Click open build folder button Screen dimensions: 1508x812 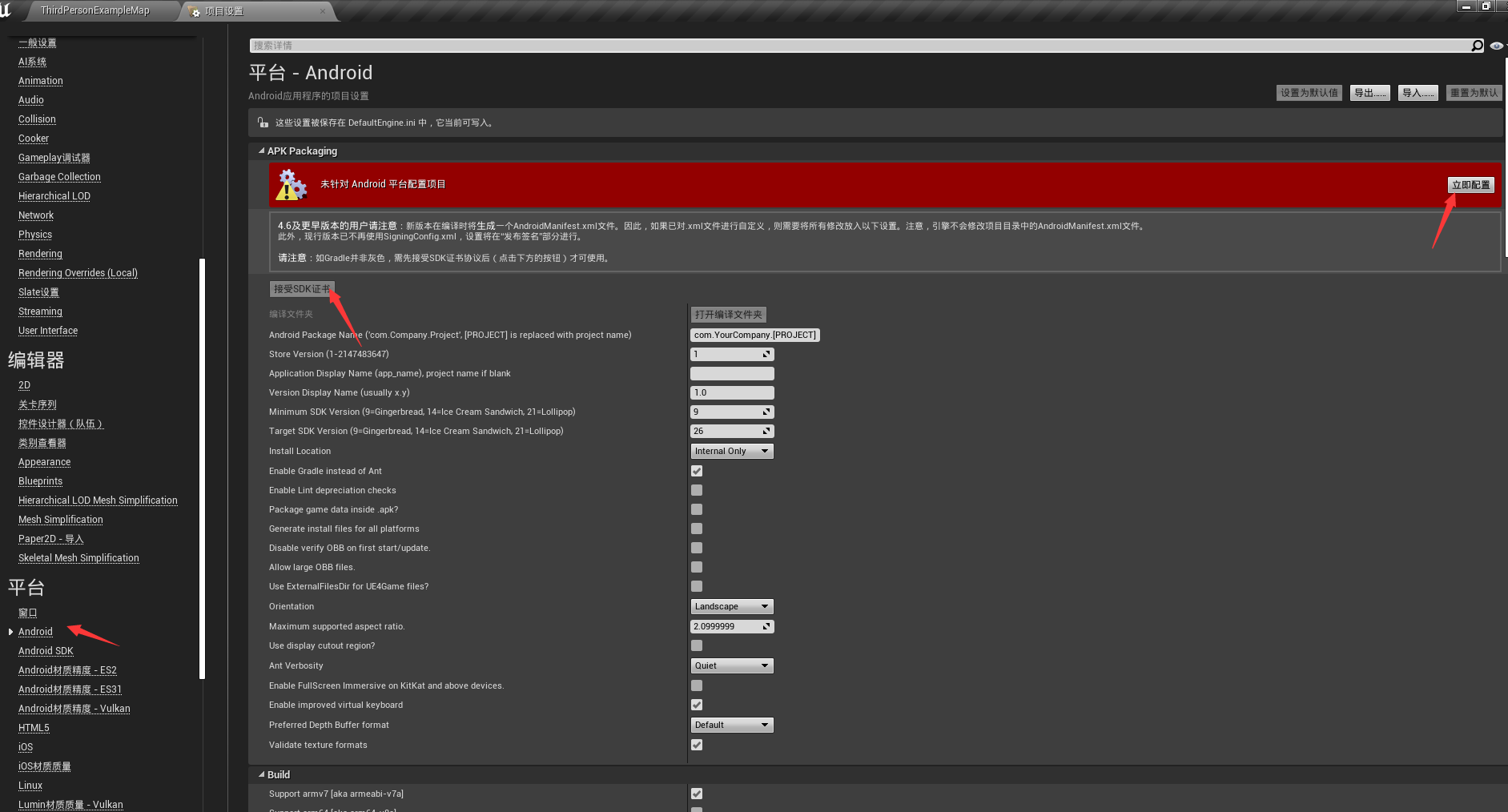tap(729, 315)
